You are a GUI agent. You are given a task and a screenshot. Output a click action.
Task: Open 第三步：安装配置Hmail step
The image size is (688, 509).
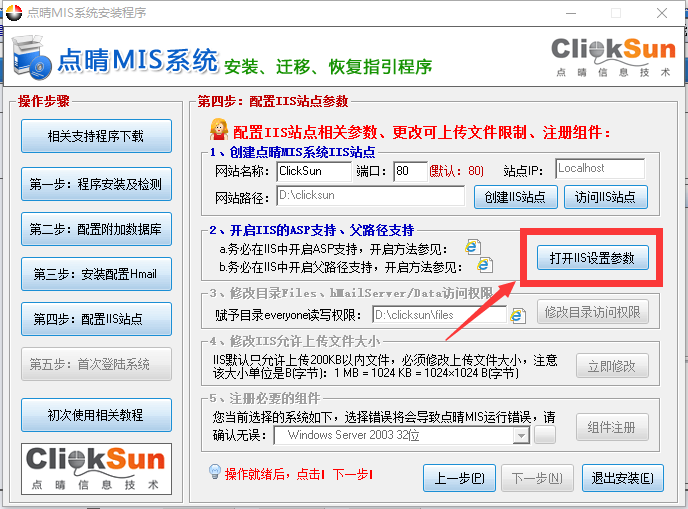pyautogui.click(x=96, y=274)
